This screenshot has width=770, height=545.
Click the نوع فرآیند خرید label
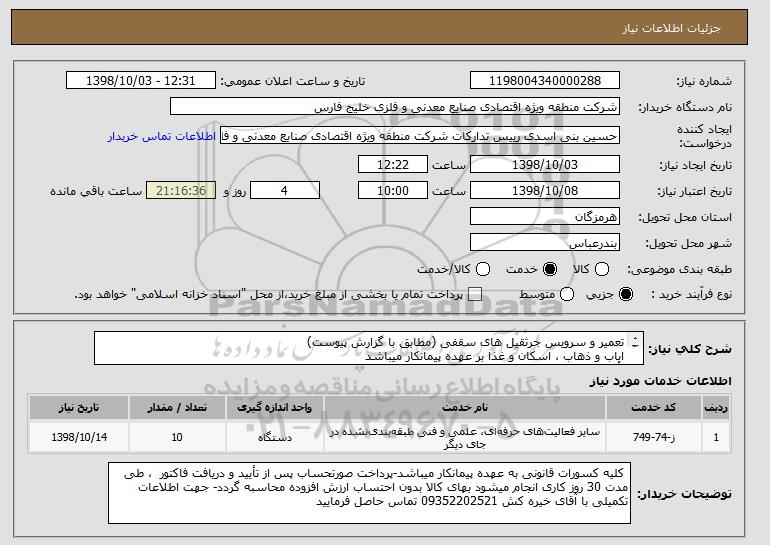691,294
